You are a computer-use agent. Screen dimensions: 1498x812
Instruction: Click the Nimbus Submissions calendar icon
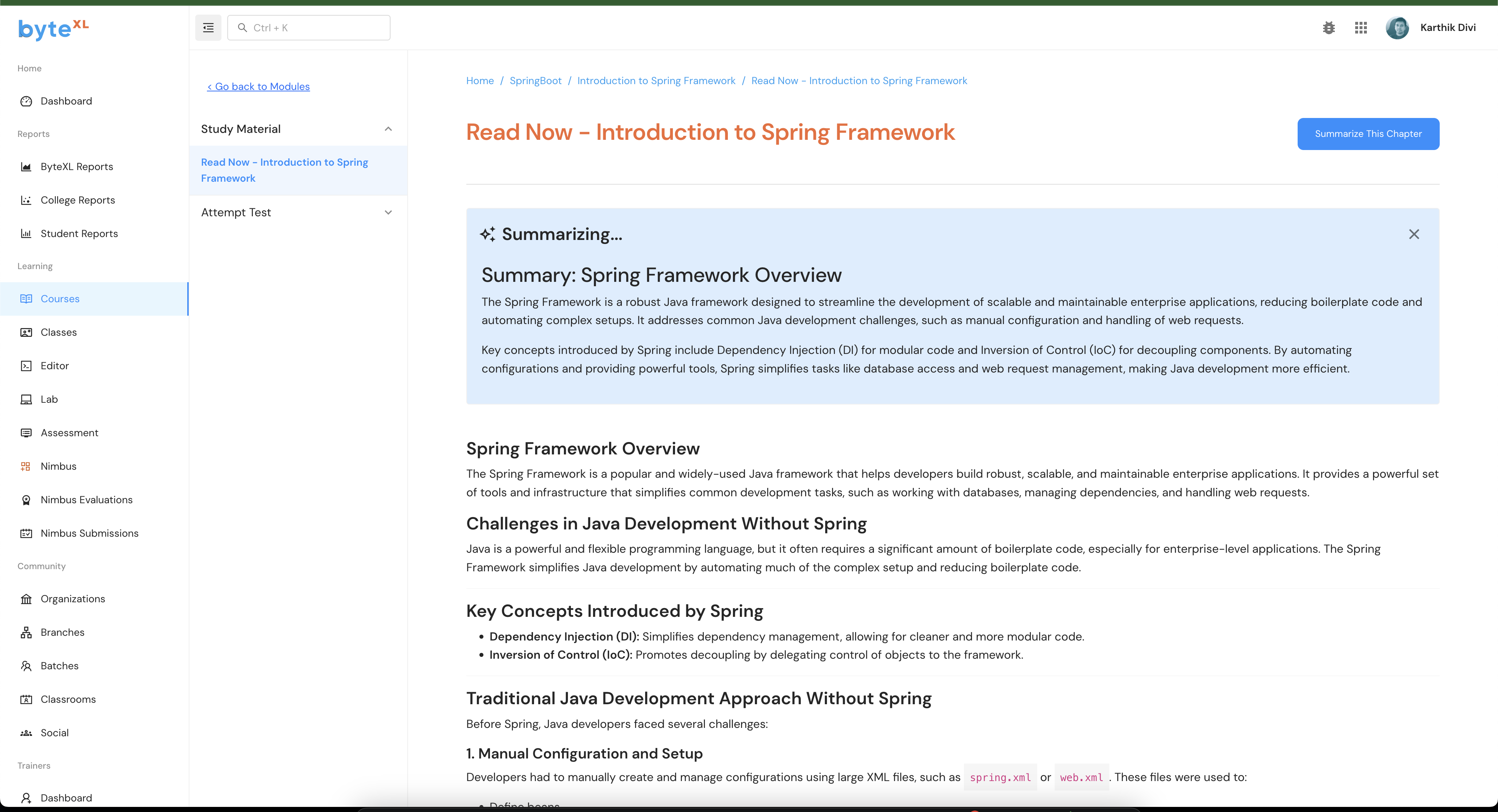(x=26, y=533)
